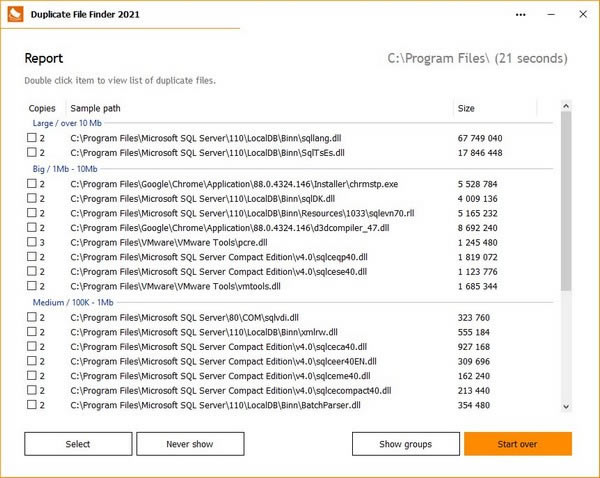Tick the checkbox for chrmstp.exe
This screenshot has height=478, width=600.
click(32, 183)
